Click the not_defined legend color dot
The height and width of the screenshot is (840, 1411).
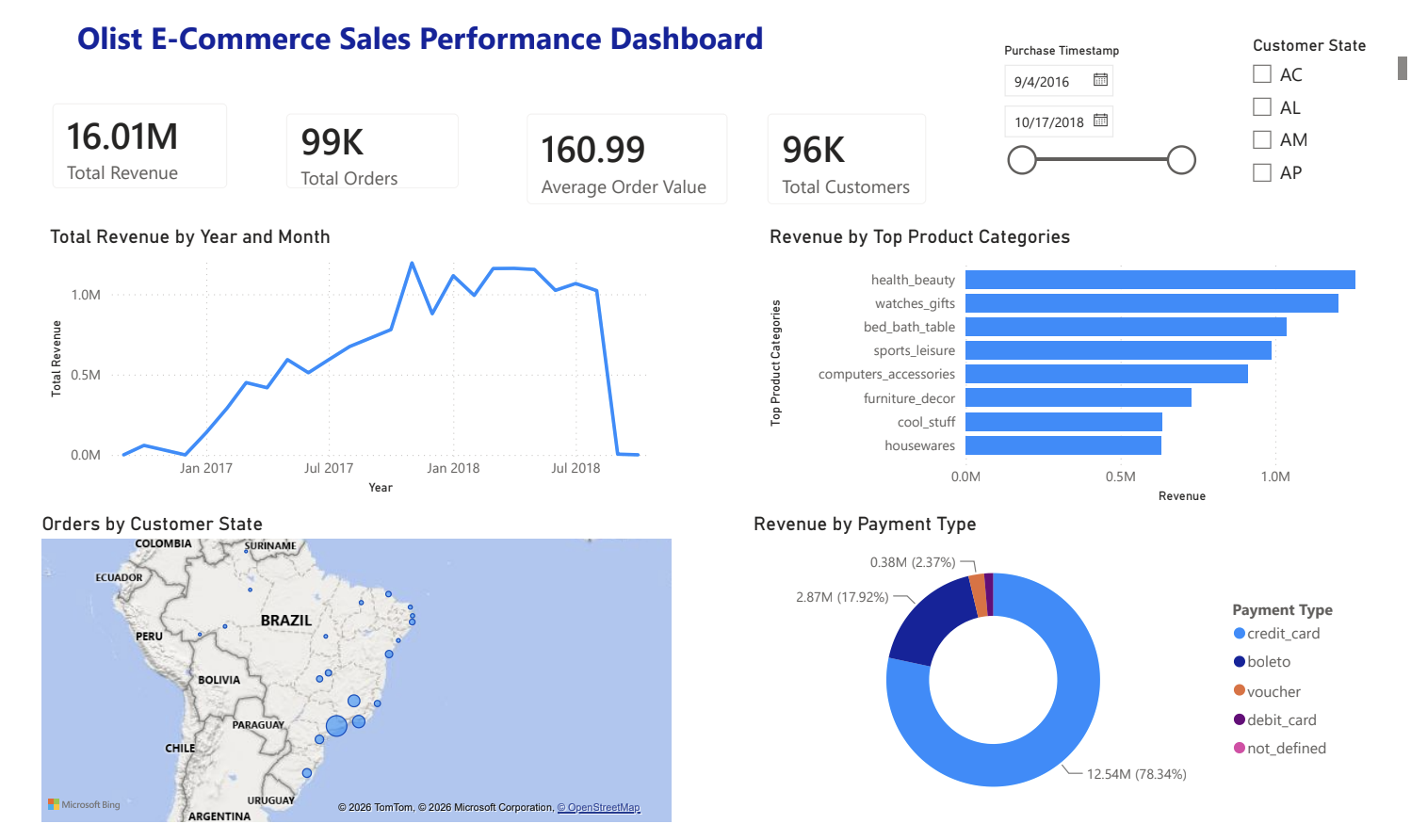[x=1240, y=748]
